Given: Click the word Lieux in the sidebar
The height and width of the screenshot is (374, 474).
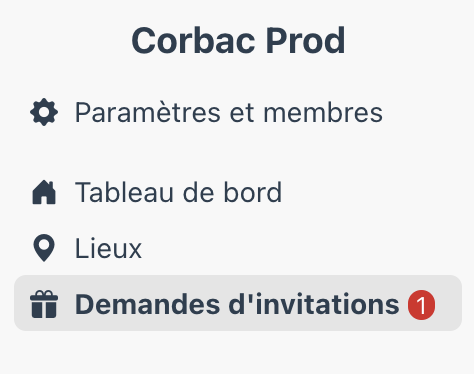Looking at the screenshot, I should tap(108, 248).
